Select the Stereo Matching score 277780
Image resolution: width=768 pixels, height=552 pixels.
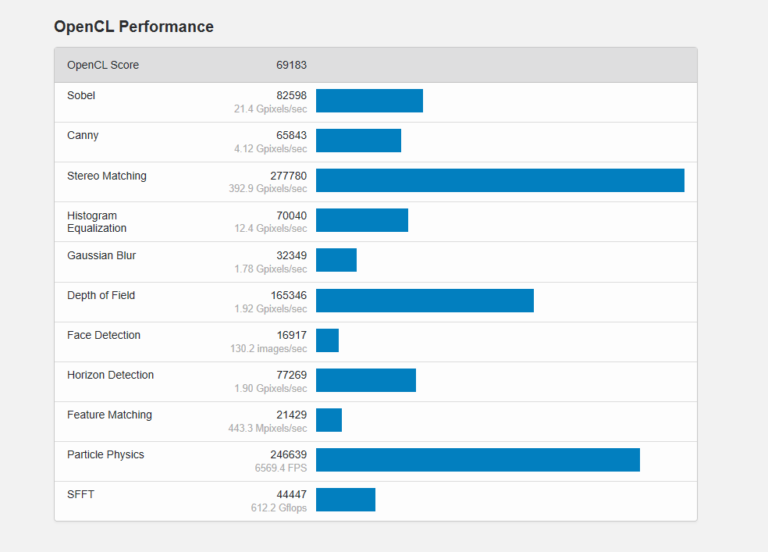tap(288, 176)
